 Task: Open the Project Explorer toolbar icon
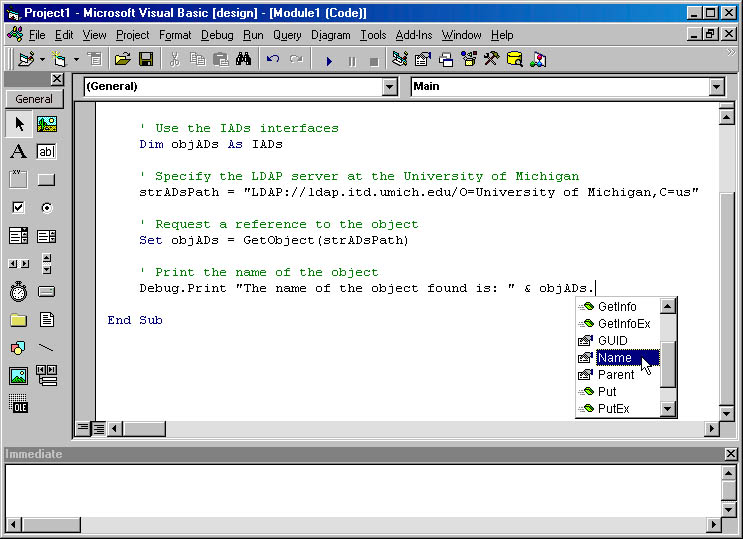click(401, 60)
